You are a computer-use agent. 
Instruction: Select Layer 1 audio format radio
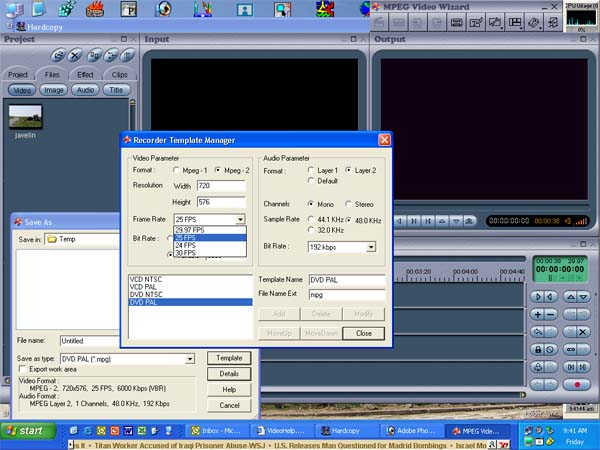(x=311, y=170)
